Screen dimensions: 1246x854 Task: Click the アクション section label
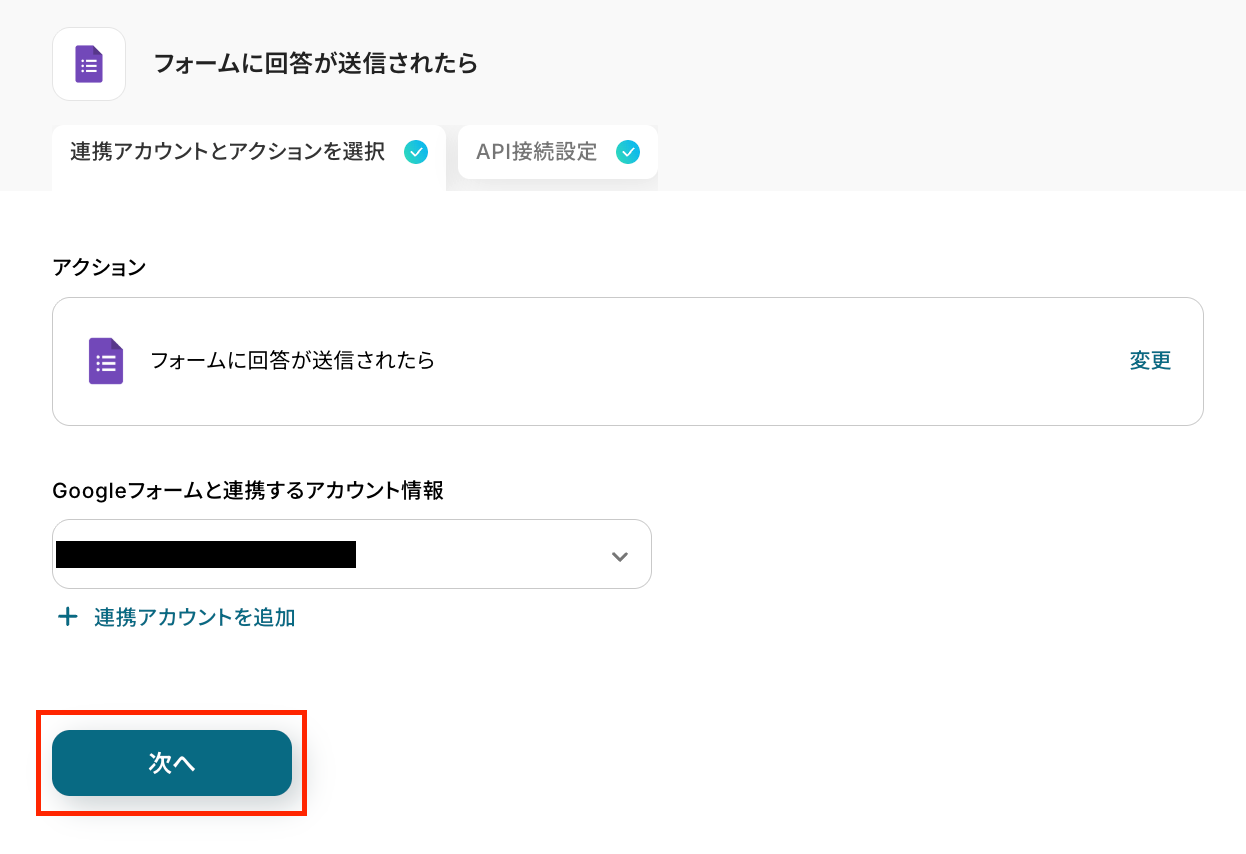point(99,267)
